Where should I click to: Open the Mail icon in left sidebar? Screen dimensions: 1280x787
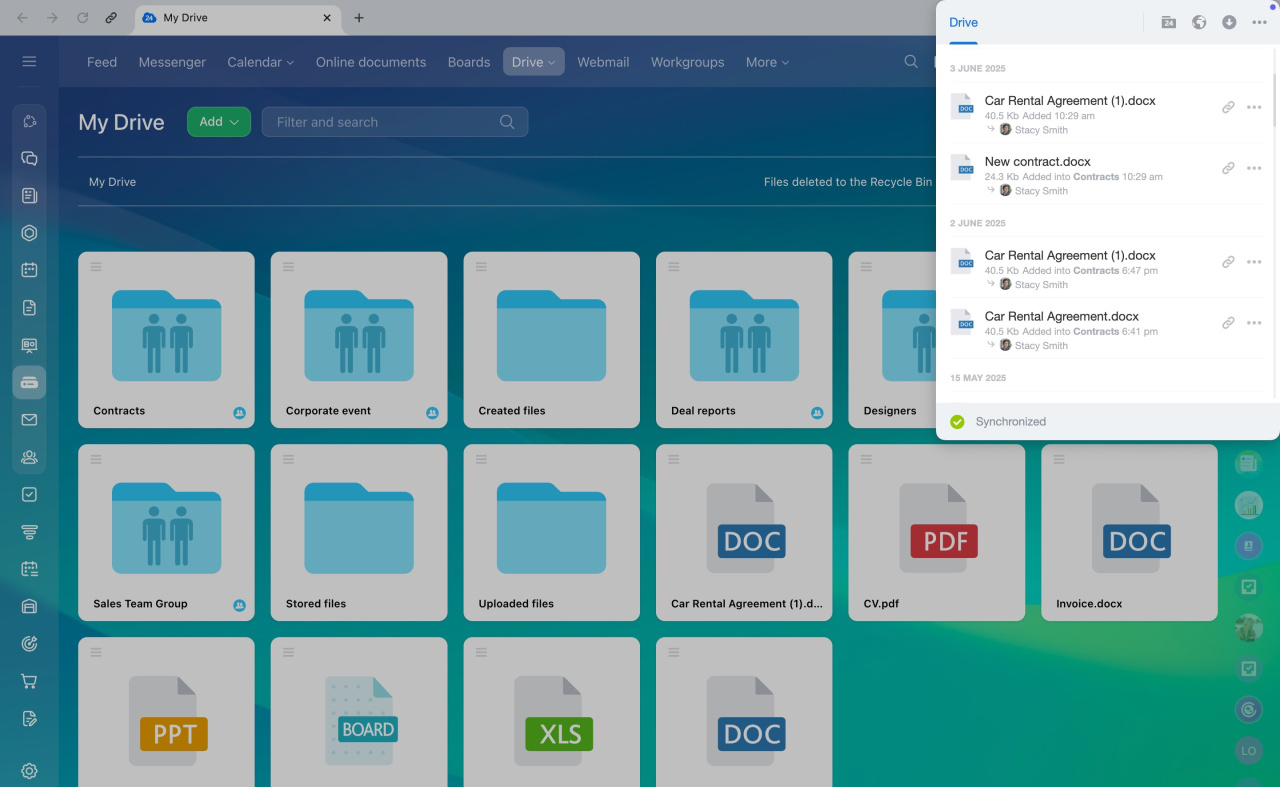[x=29, y=420]
